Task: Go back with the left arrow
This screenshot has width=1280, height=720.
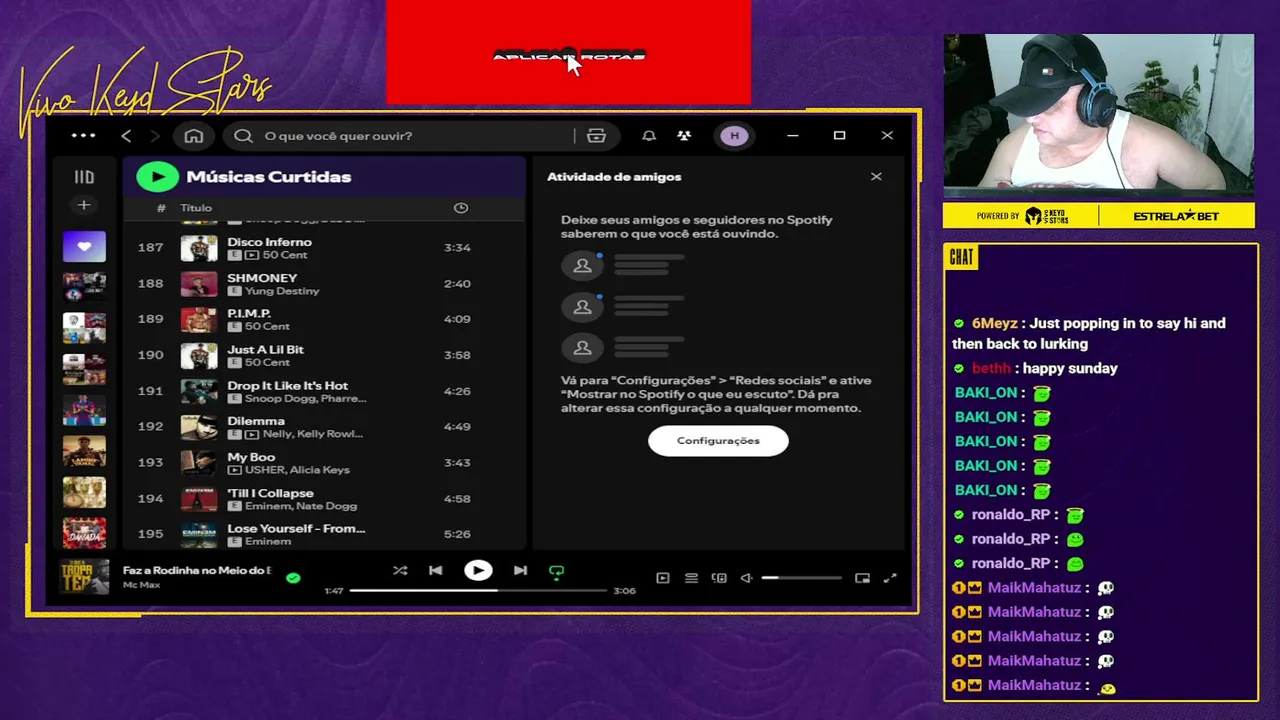Action: (x=126, y=135)
